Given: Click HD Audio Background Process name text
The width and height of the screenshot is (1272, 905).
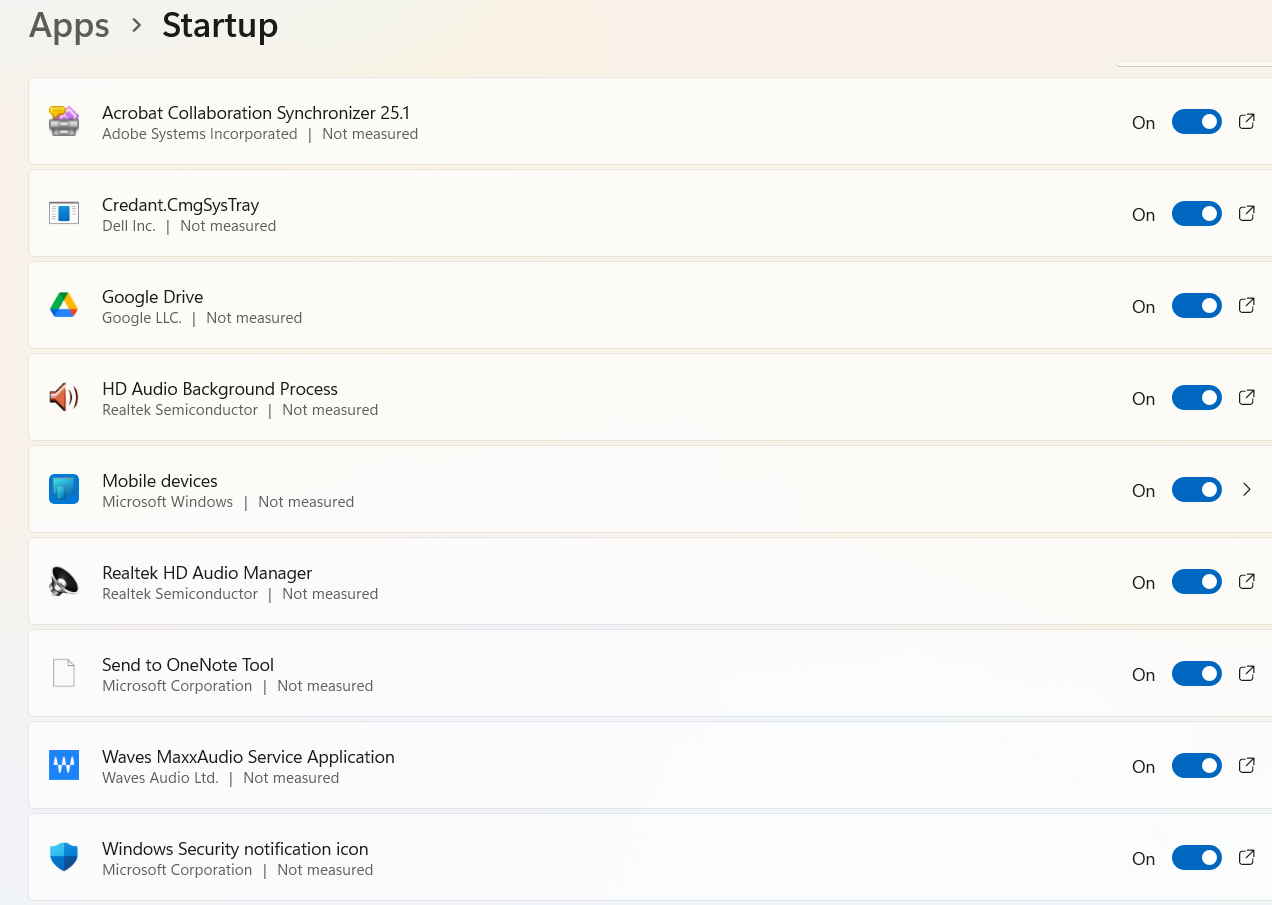Looking at the screenshot, I should (x=220, y=389).
